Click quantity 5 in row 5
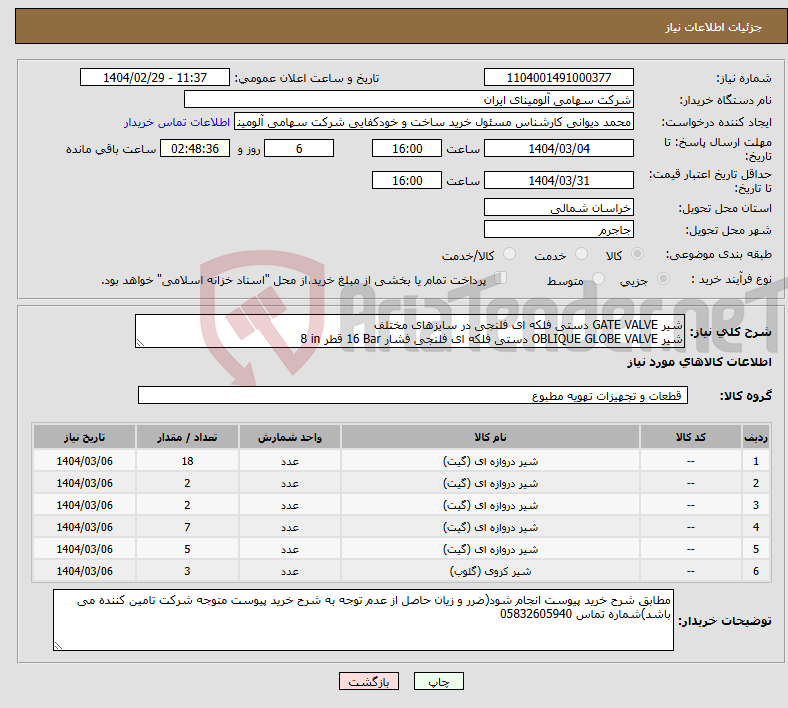The image size is (788, 708). click(187, 549)
